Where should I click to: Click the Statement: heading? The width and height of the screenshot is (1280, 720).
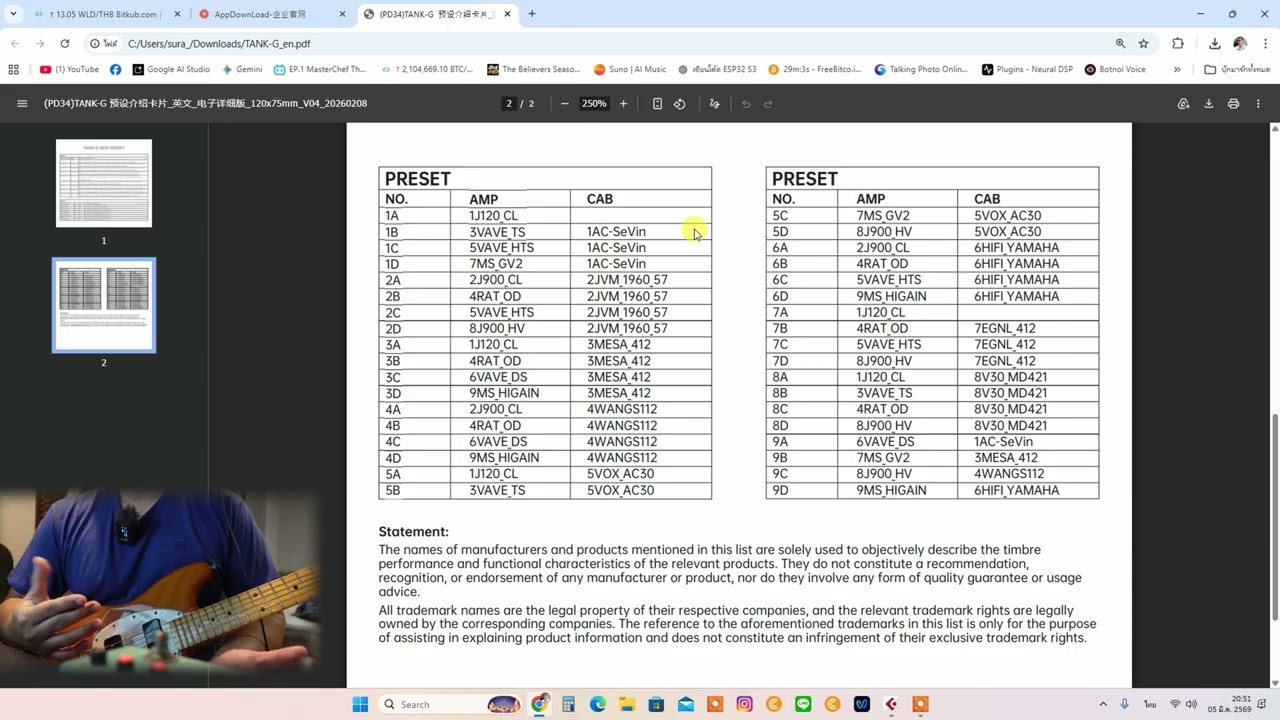(413, 532)
